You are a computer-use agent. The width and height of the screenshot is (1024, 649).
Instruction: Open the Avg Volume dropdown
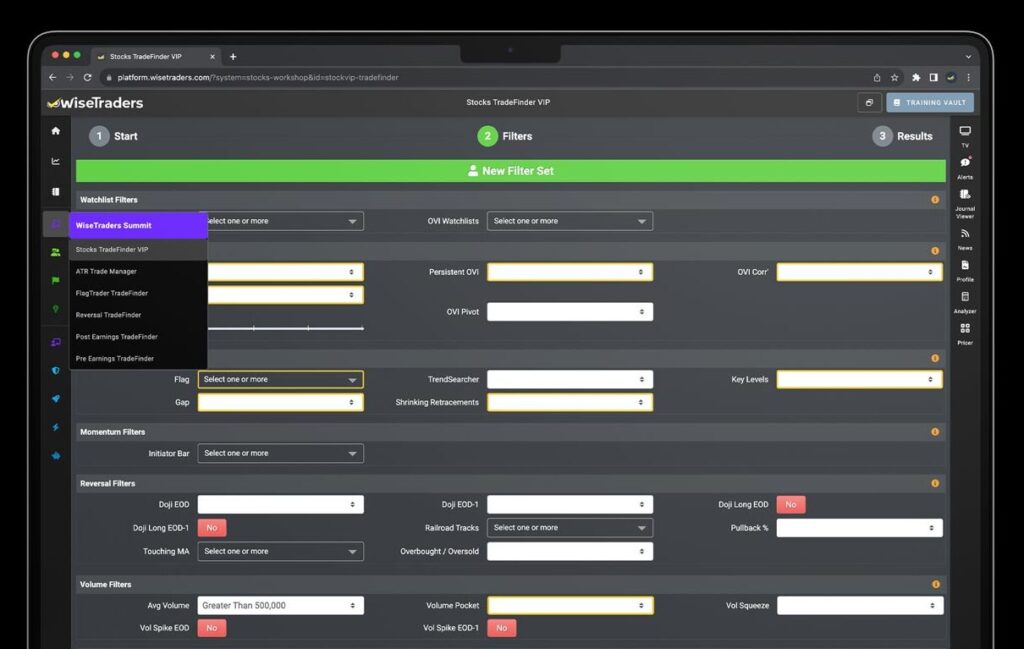click(280, 605)
